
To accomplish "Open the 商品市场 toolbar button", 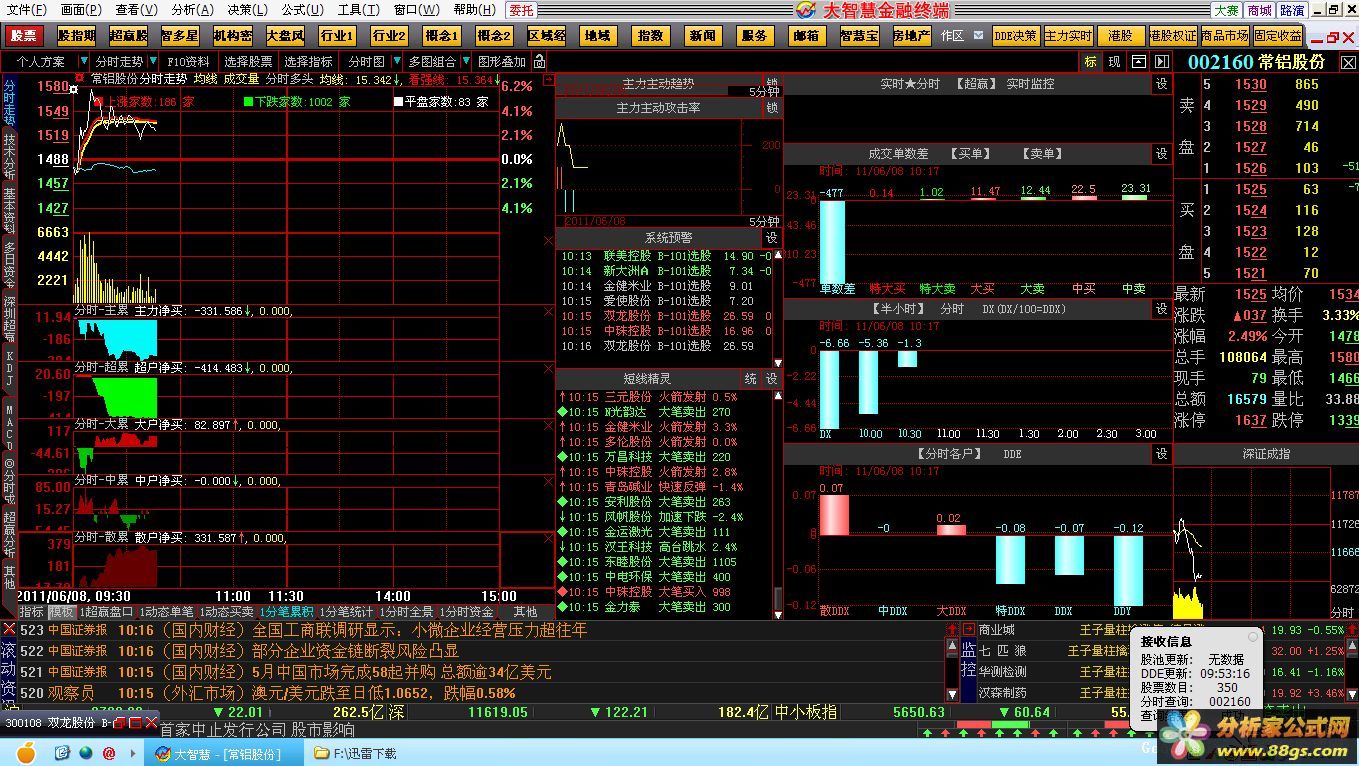I will pos(1224,36).
